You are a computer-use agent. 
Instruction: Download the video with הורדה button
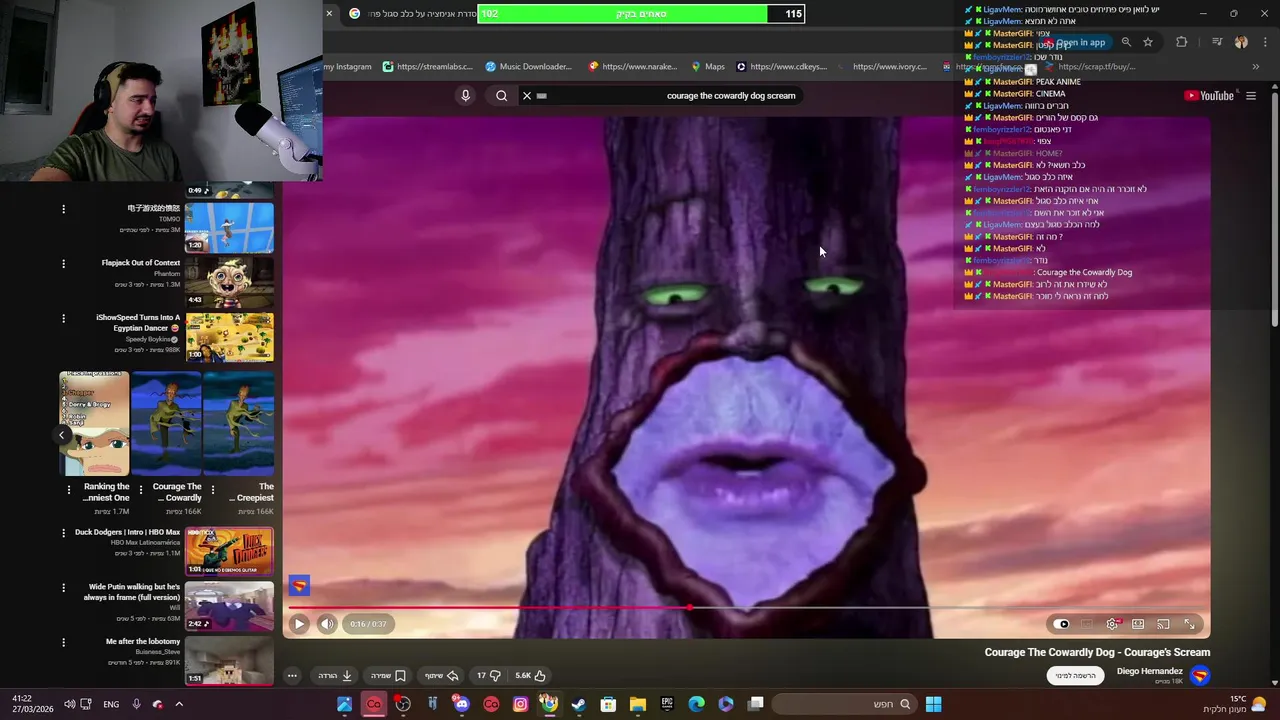(x=335, y=675)
